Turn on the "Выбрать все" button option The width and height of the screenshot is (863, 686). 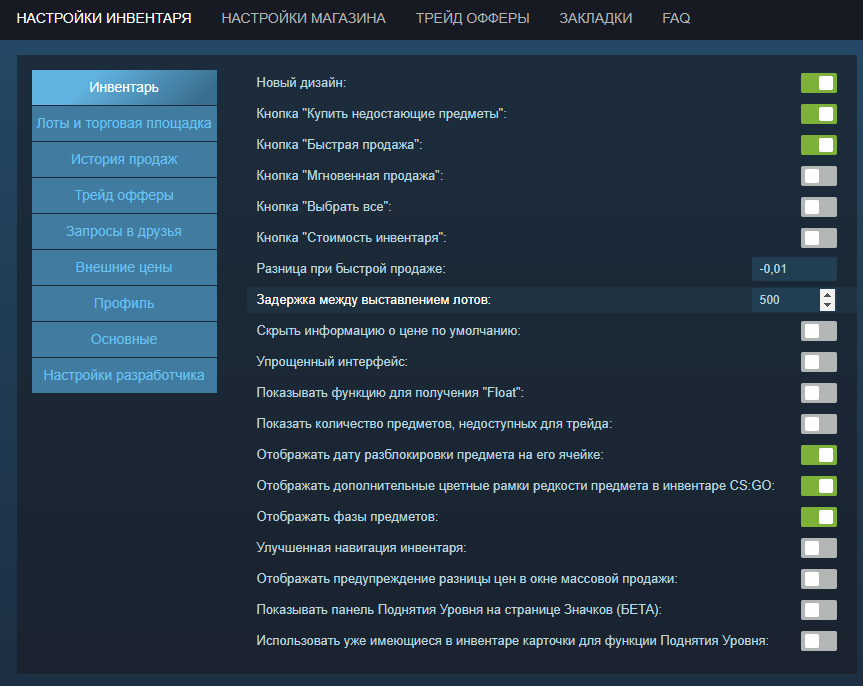pyautogui.click(x=819, y=207)
